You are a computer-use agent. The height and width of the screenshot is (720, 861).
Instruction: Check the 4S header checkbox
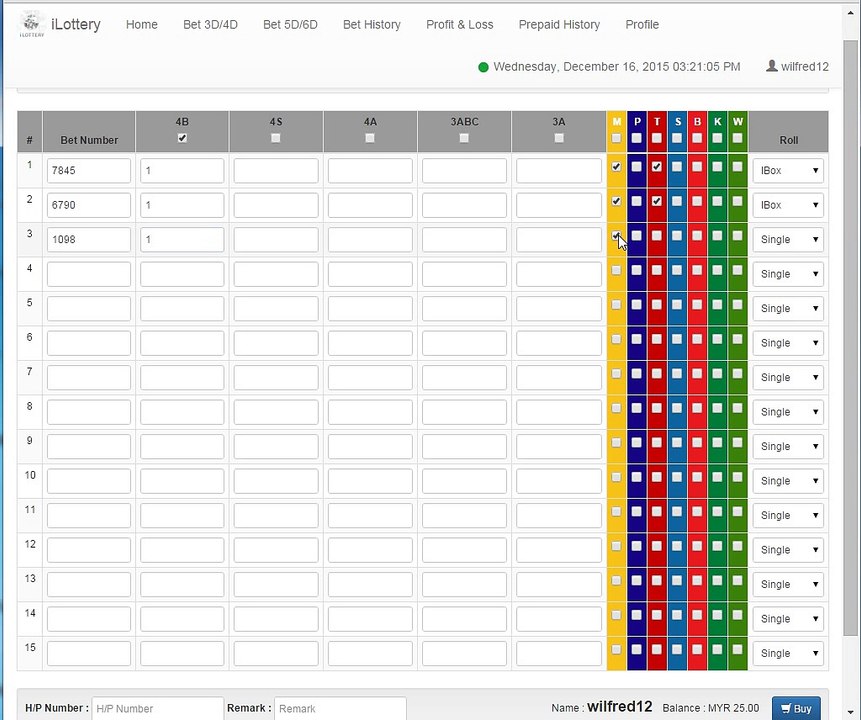[276, 138]
